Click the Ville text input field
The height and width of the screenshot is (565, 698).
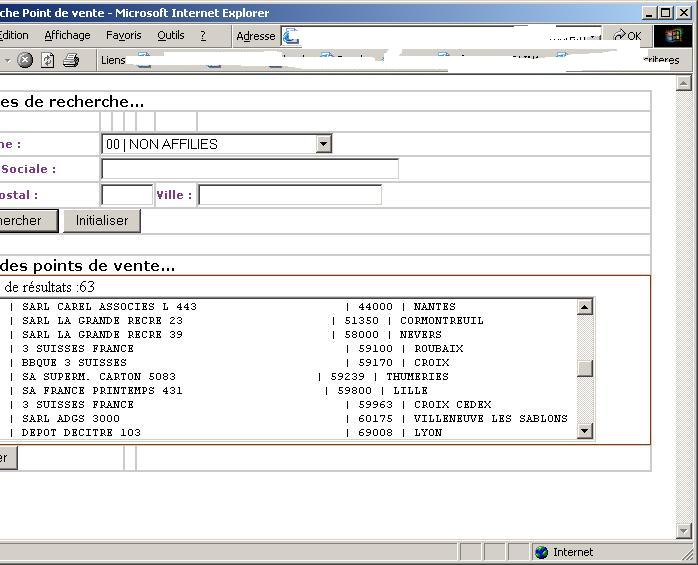coord(289,195)
